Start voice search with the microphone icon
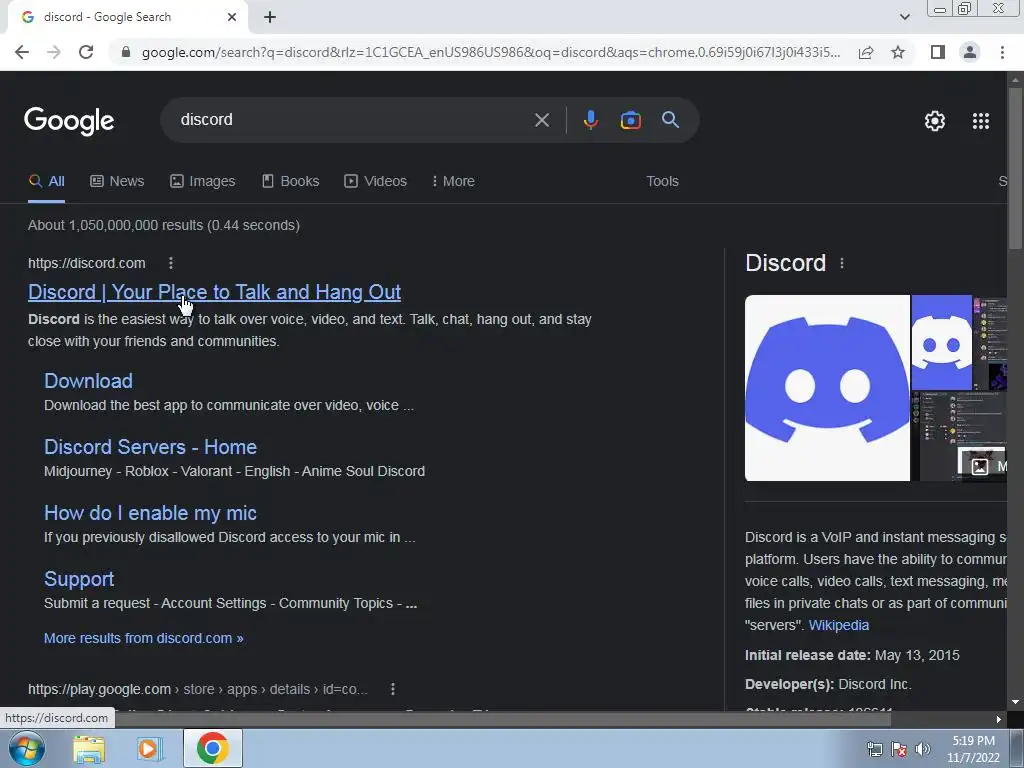The image size is (1024, 768). 590,120
